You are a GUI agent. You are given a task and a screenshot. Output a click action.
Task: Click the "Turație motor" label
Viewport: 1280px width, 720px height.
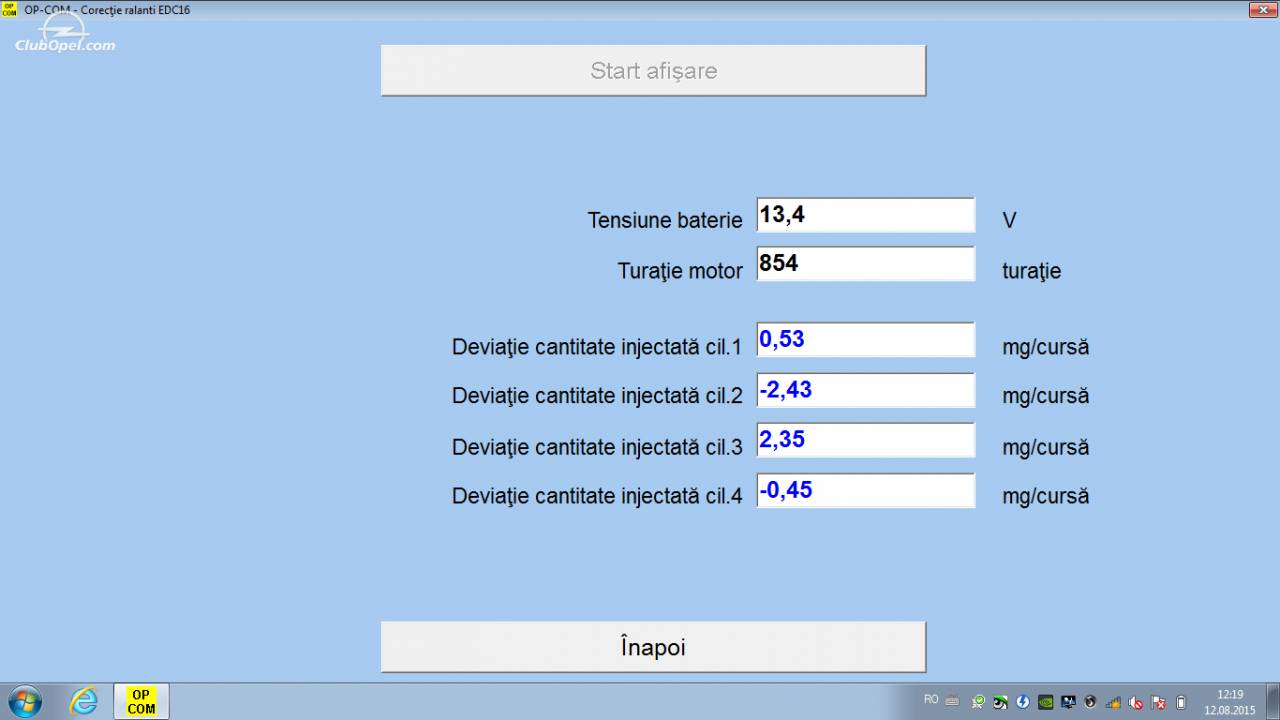tap(680, 271)
